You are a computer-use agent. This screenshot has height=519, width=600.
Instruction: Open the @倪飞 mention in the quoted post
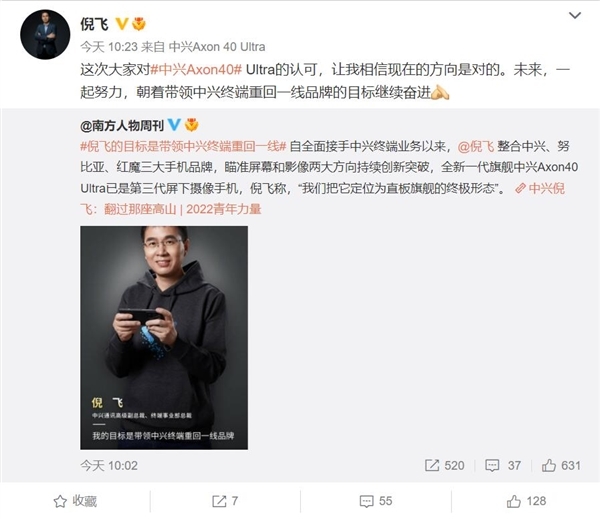(x=476, y=146)
